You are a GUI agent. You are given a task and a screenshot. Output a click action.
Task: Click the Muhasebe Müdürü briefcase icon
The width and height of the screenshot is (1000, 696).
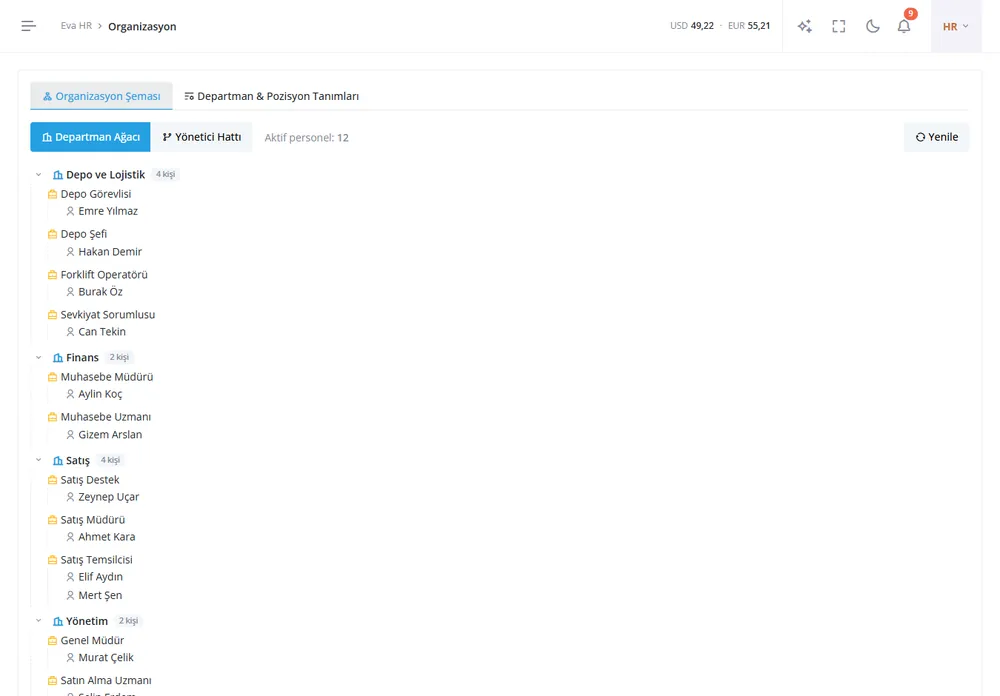click(52, 377)
